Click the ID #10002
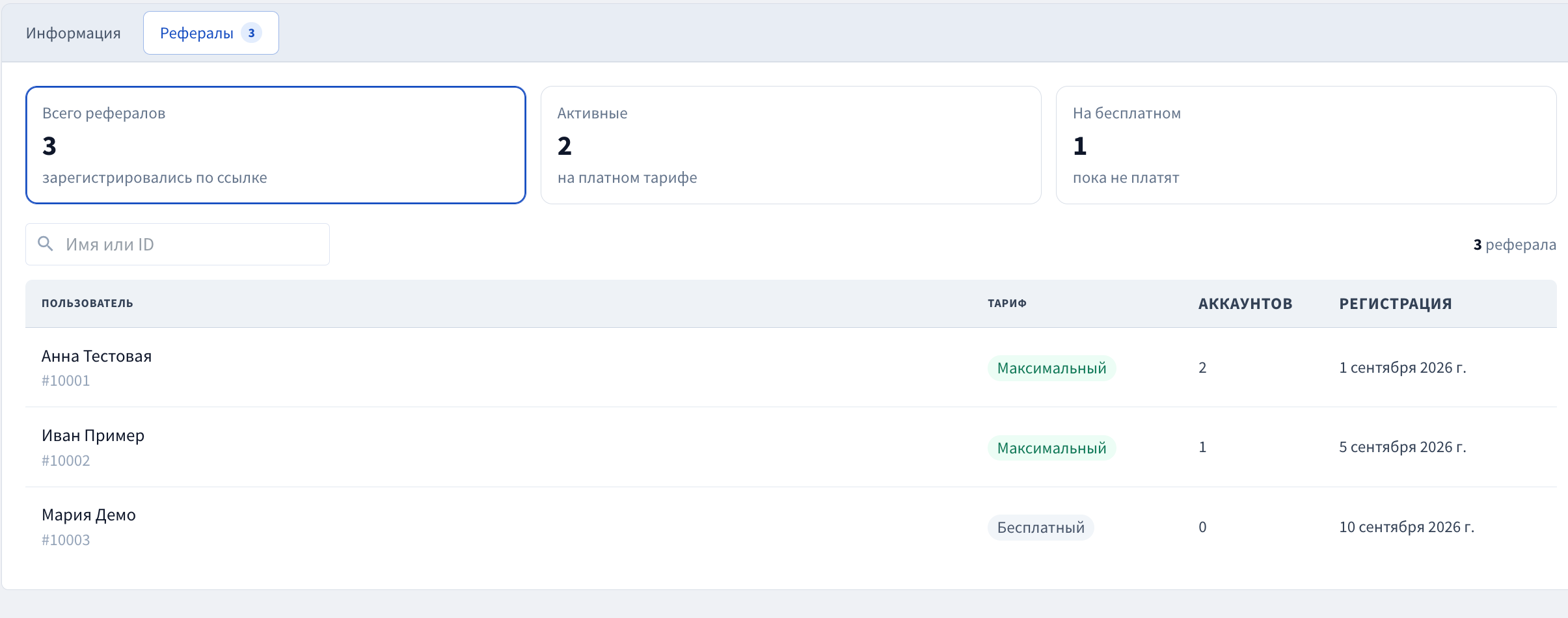 click(66, 461)
